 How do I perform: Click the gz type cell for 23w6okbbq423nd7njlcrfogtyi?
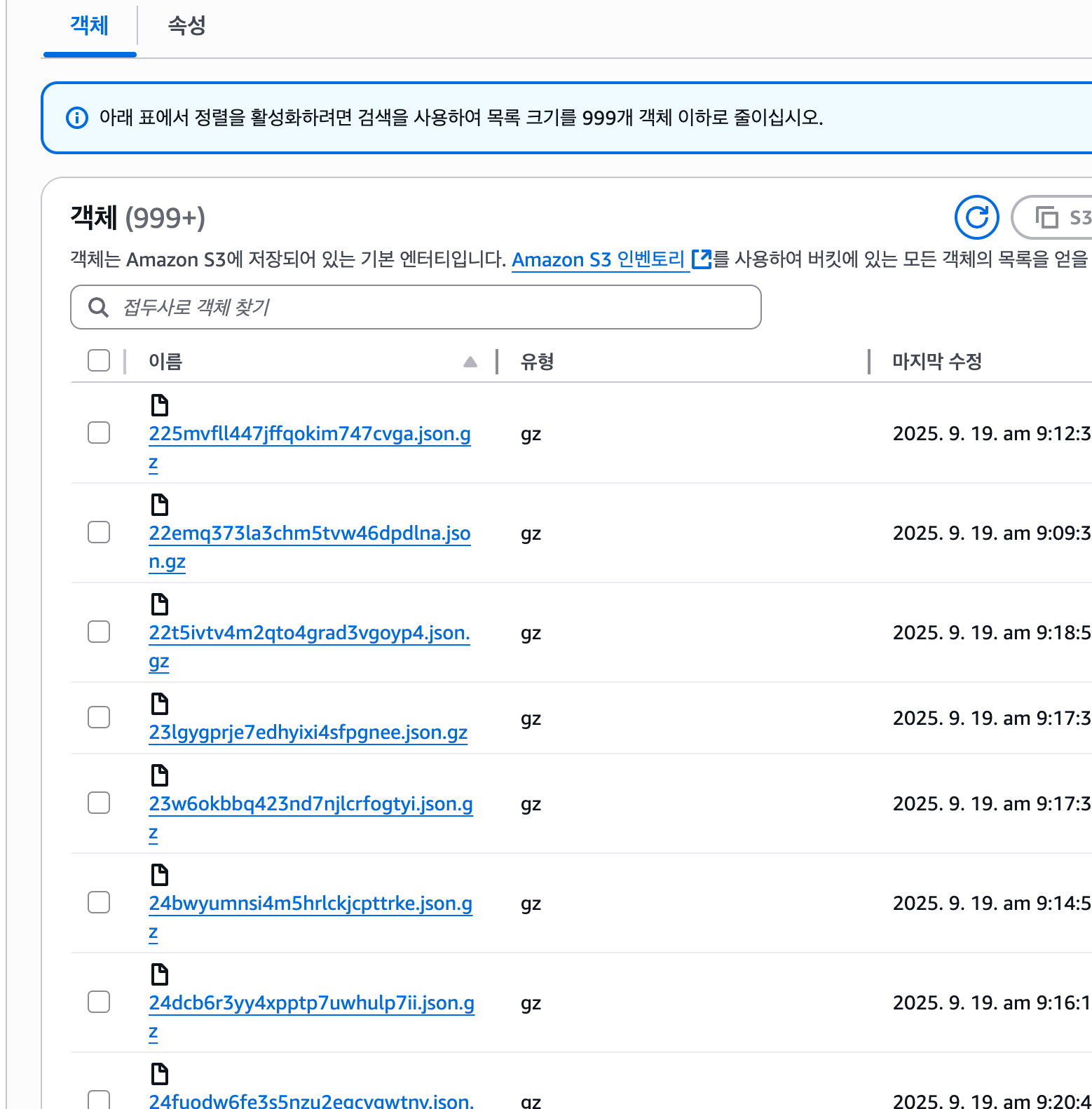point(531,805)
